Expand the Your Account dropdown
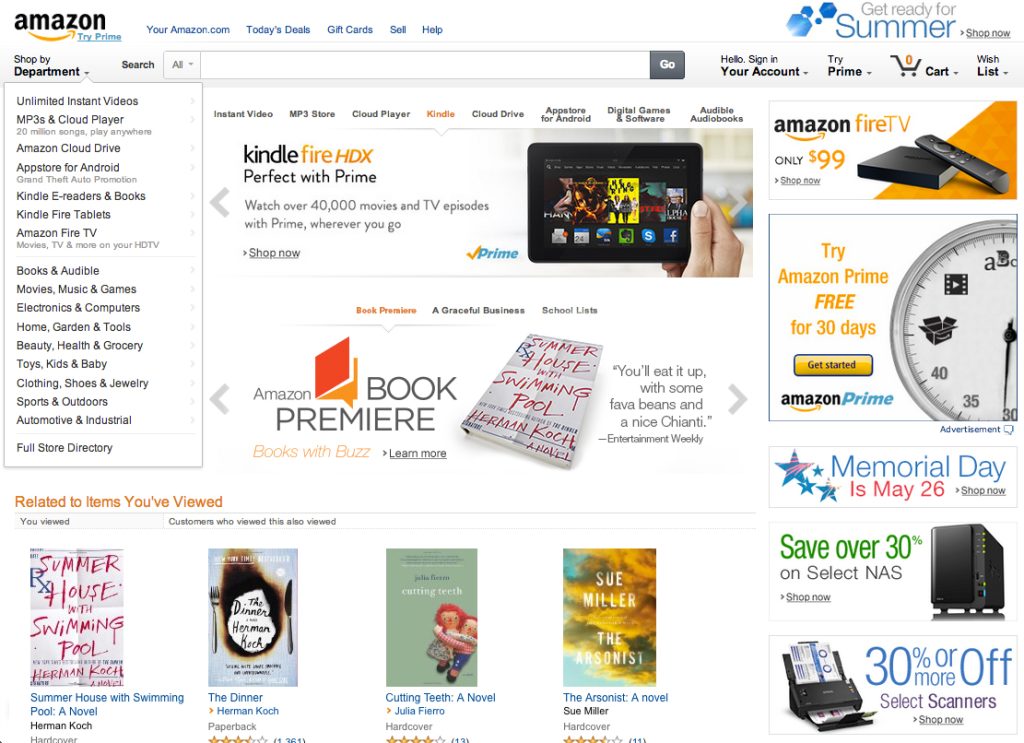Image resolution: width=1024 pixels, height=743 pixels. (764, 66)
